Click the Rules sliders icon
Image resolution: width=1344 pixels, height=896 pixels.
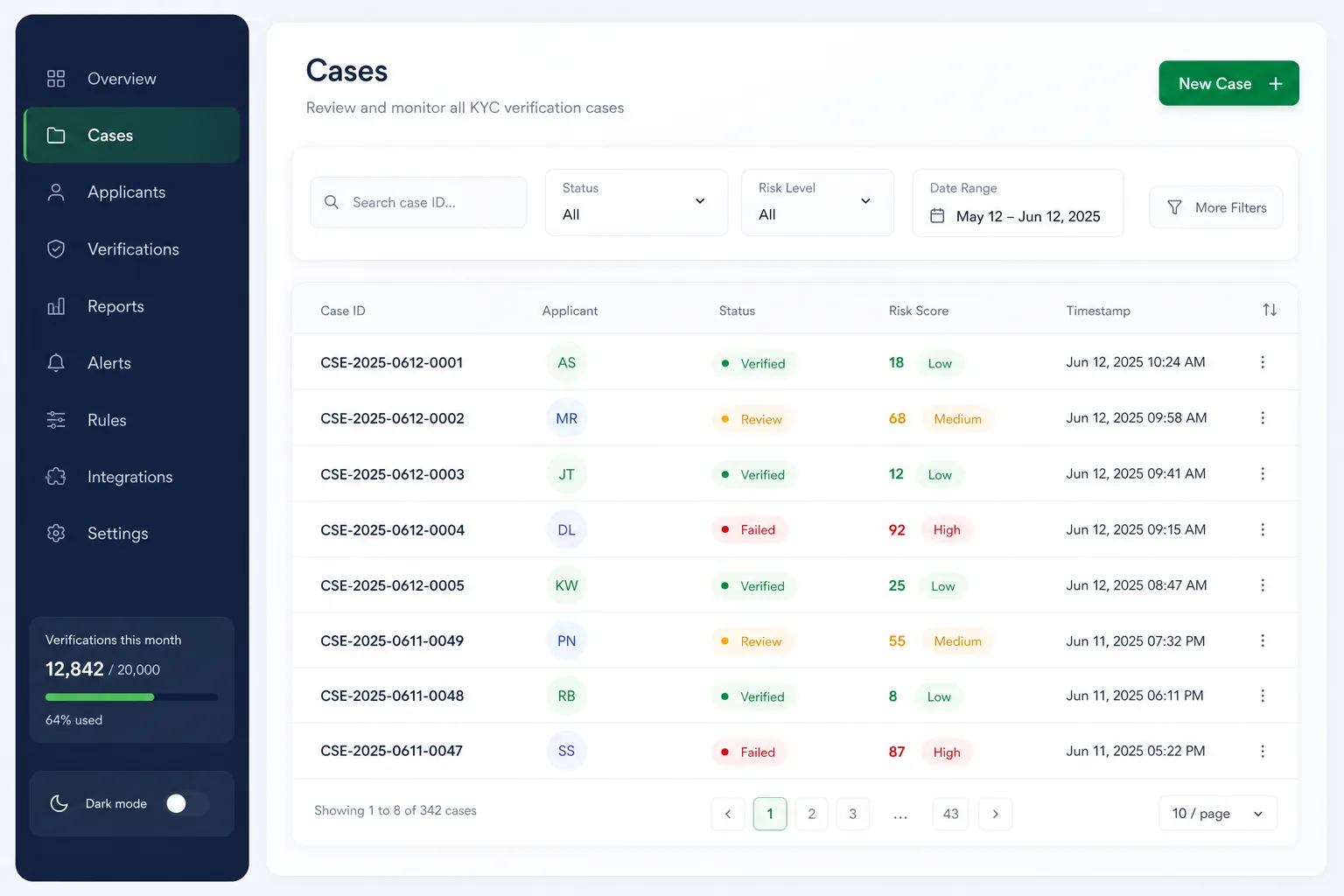[x=56, y=420]
